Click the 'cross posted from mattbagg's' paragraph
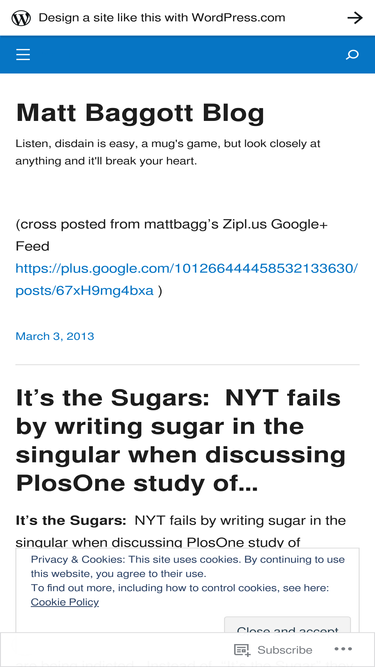Image resolution: width=375 pixels, height=667 pixels. coord(172,235)
